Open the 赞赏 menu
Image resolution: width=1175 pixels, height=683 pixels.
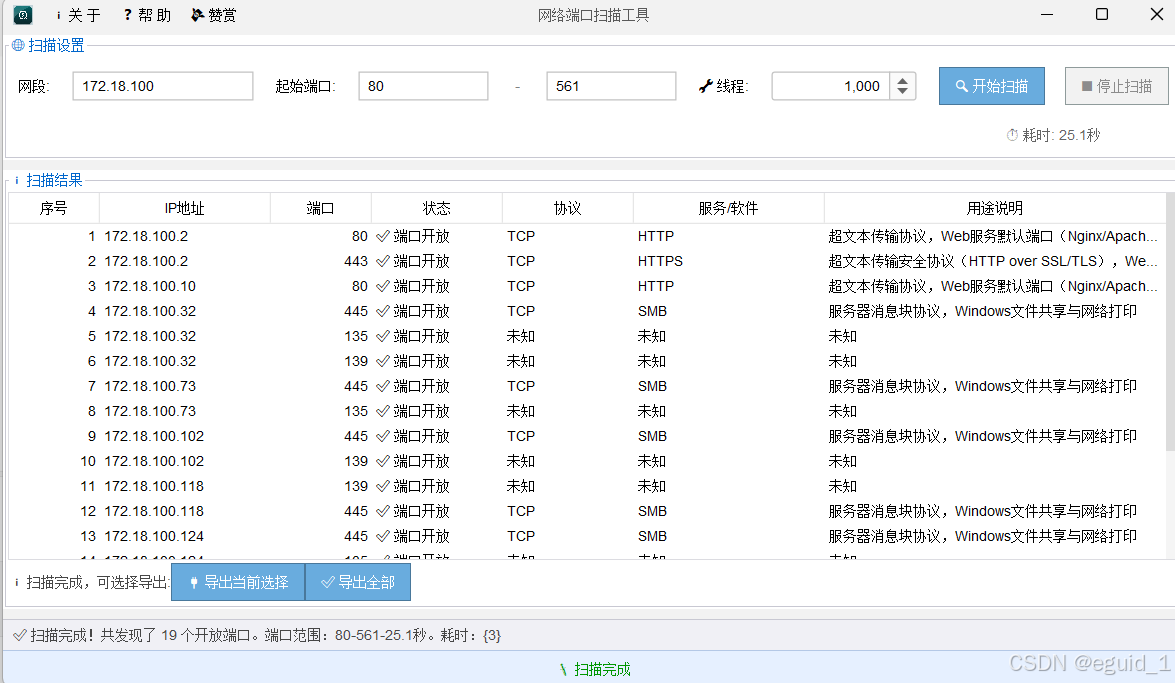point(214,15)
